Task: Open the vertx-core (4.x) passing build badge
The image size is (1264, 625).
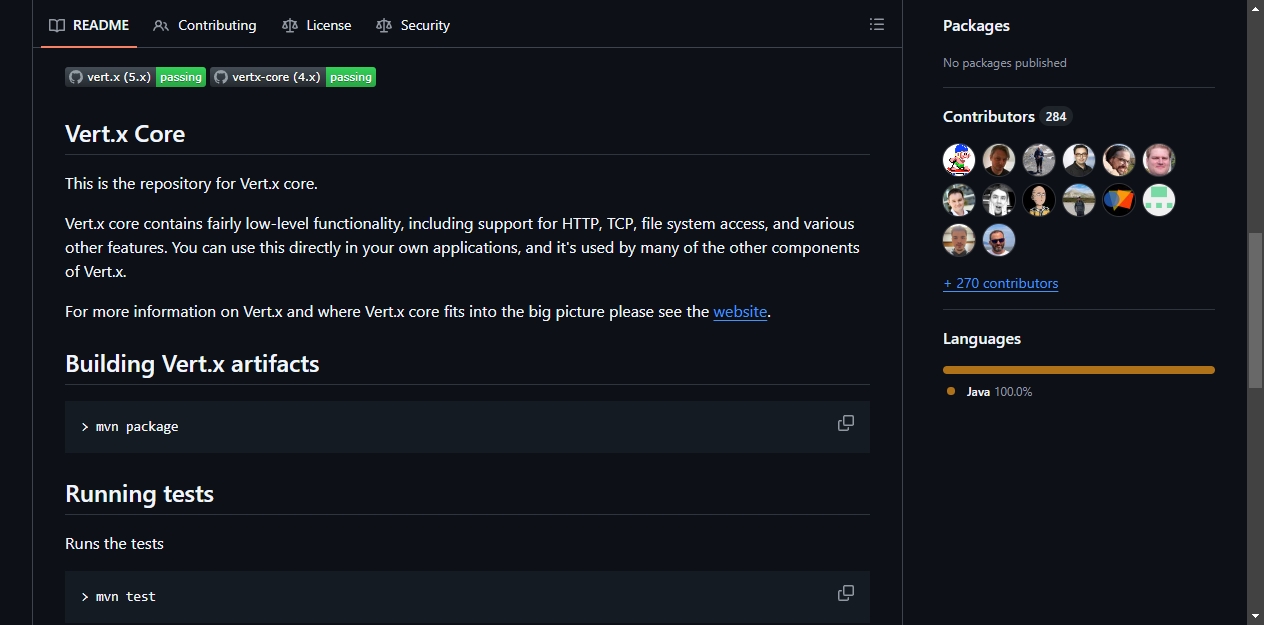Action: [x=293, y=77]
